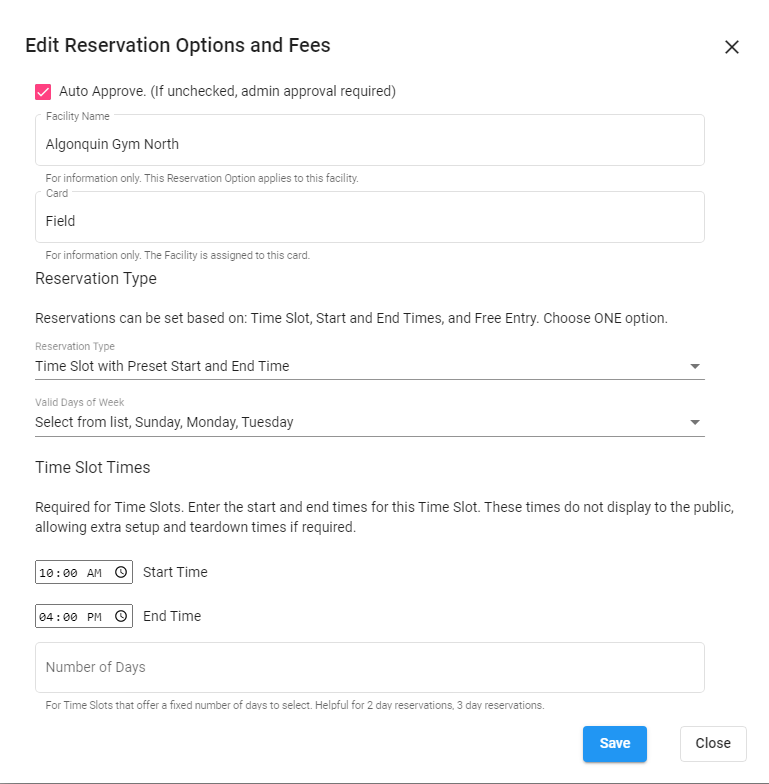Select AM in the Start Time field
Viewport: 769px width, 784px height.
94,573
